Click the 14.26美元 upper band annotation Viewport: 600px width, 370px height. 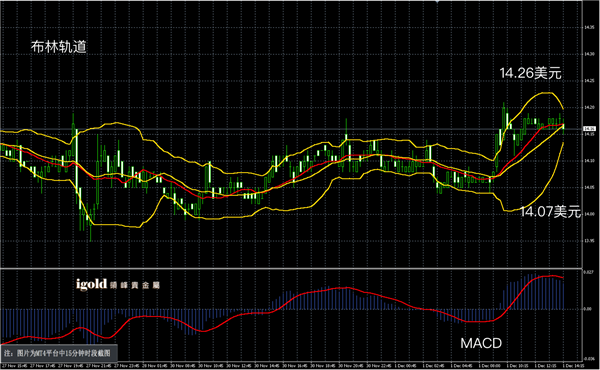pyautogui.click(x=530, y=73)
